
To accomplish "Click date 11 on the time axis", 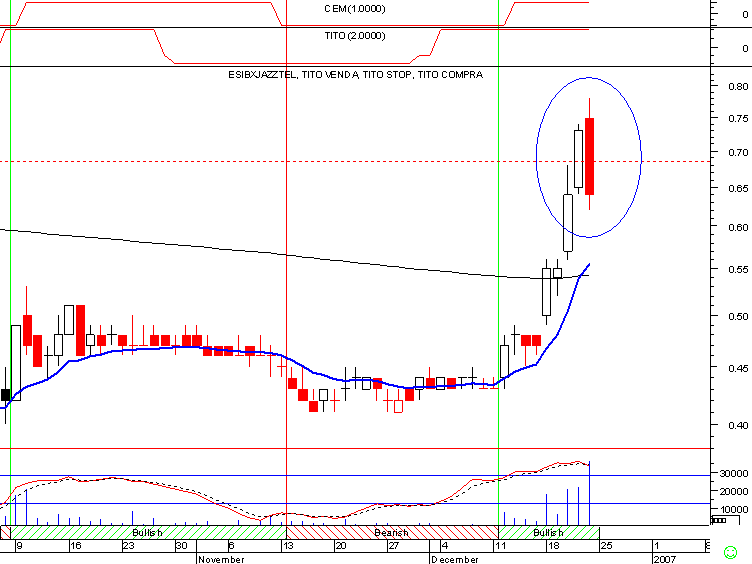I will click(x=500, y=545).
